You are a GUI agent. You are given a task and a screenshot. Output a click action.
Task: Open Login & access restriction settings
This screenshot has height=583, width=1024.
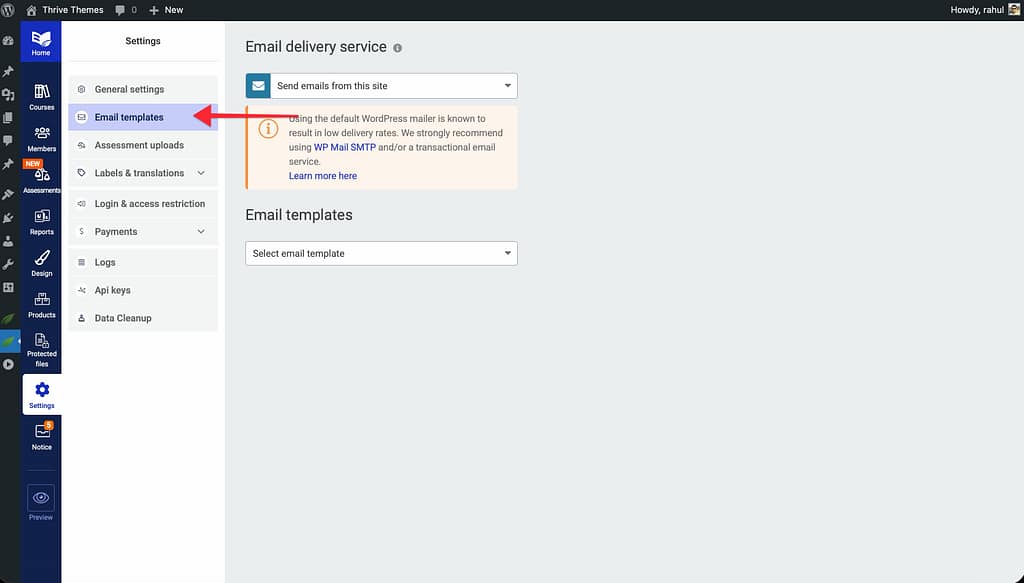tap(149, 204)
